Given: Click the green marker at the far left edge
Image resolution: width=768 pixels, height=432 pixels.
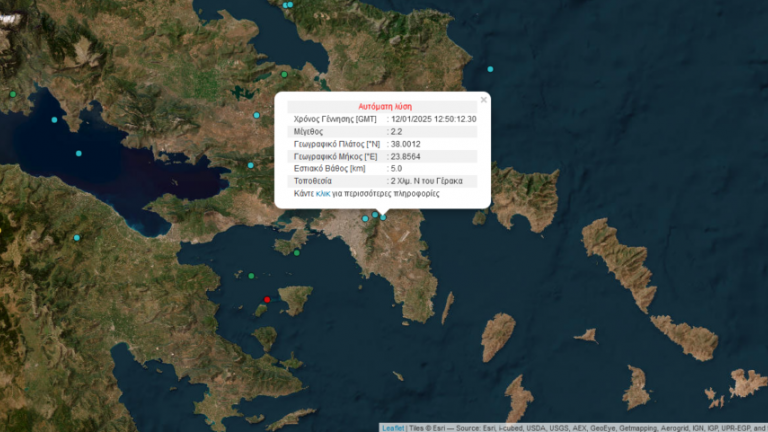Looking at the screenshot, I should [13, 95].
